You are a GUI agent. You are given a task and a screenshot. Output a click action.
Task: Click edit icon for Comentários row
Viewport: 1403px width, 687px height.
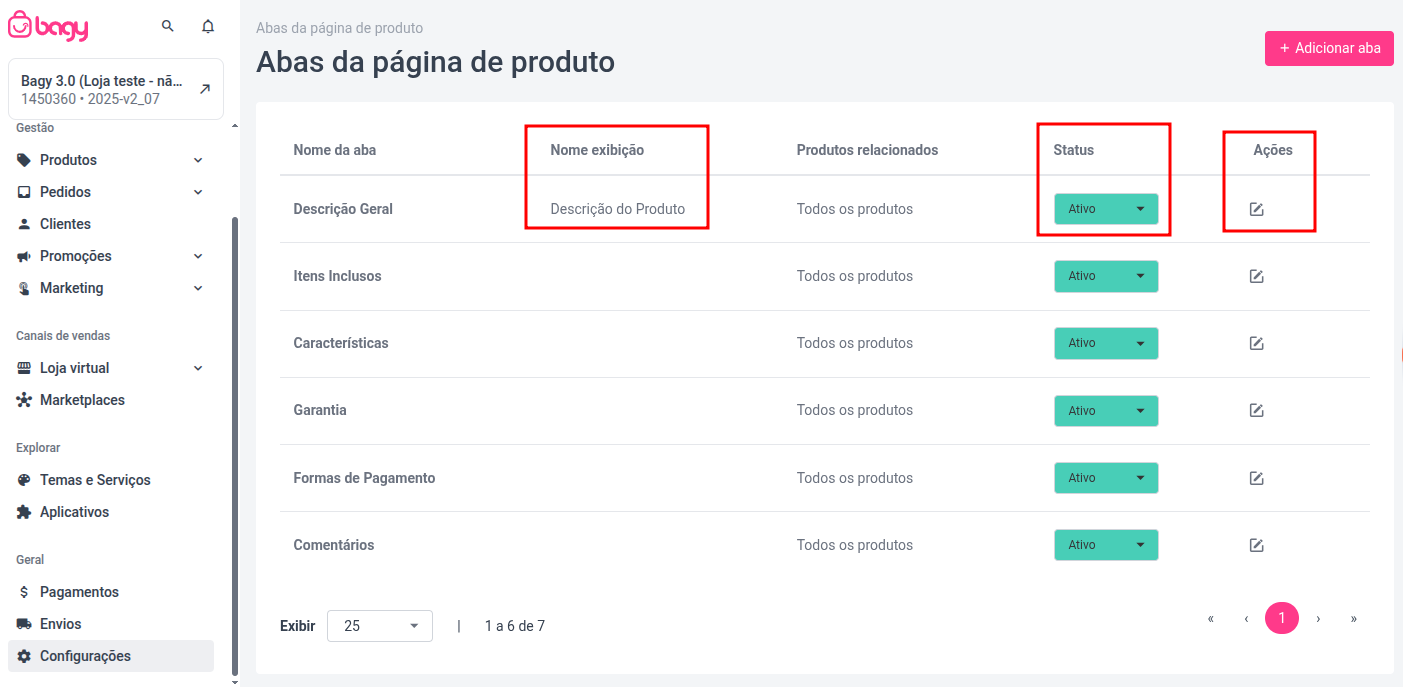click(x=1256, y=545)
